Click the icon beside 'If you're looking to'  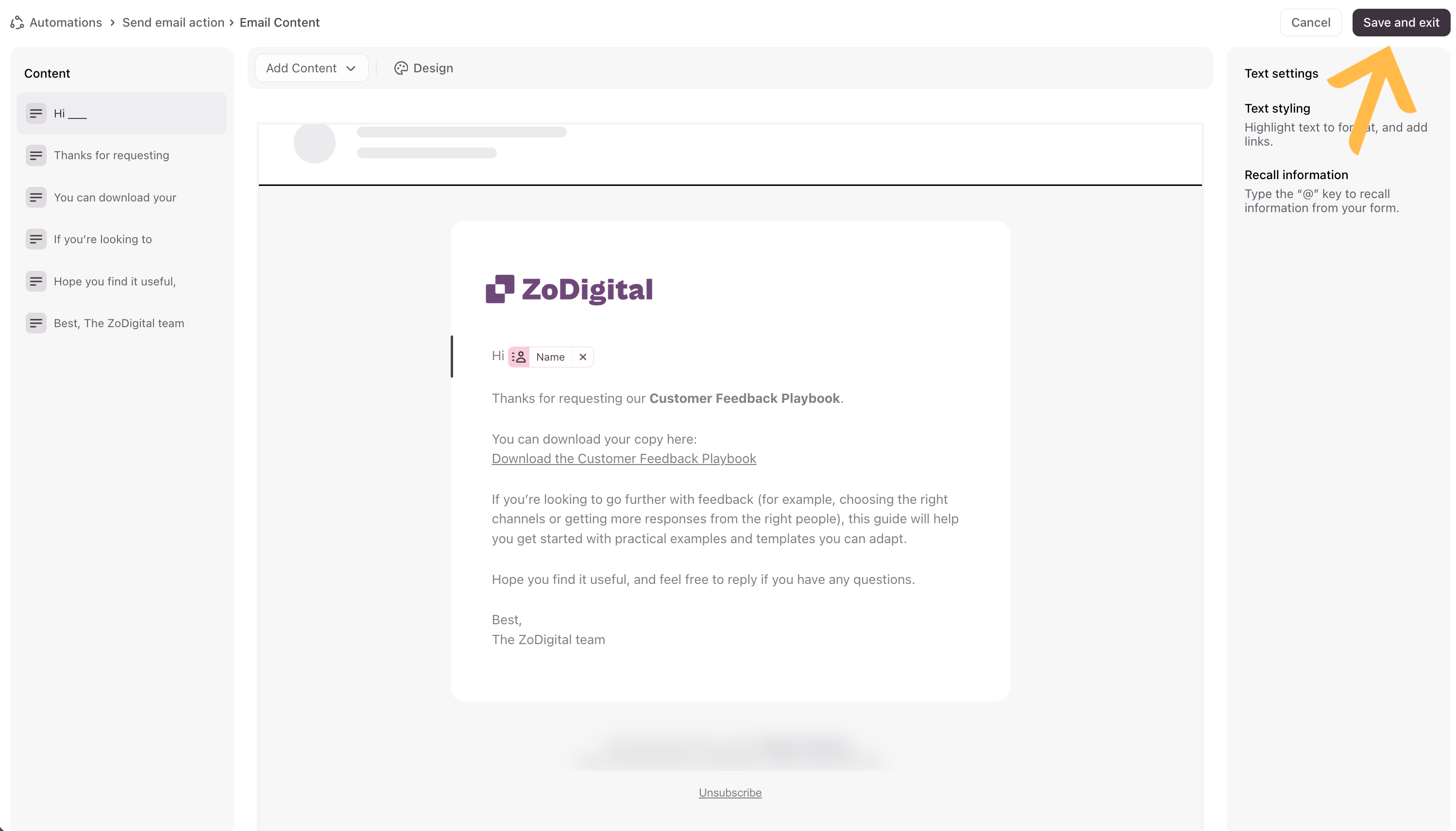point(36,239)
